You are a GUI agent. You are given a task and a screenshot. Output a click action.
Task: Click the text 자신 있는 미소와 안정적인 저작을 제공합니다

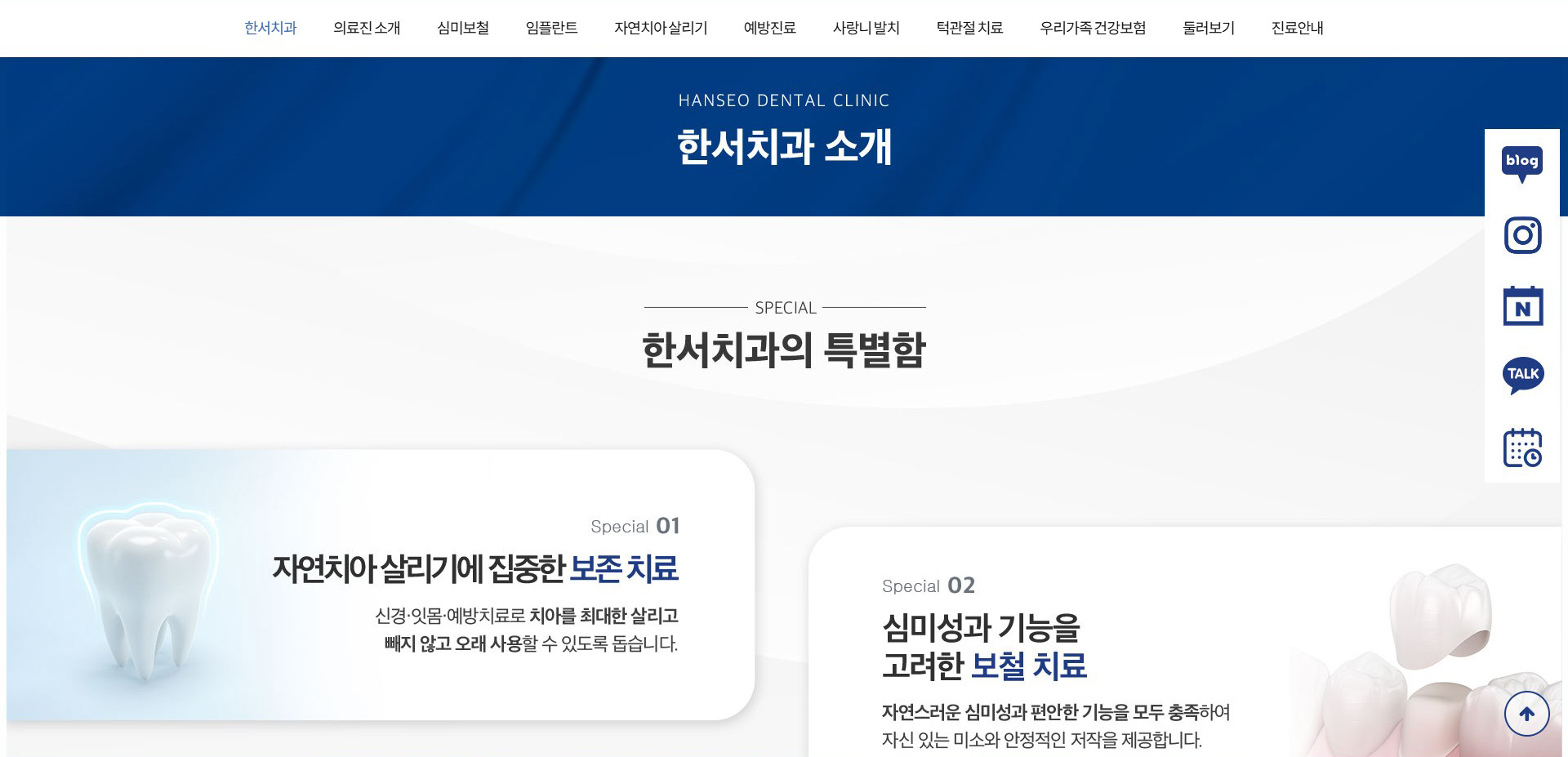(x=1042, y=740)
